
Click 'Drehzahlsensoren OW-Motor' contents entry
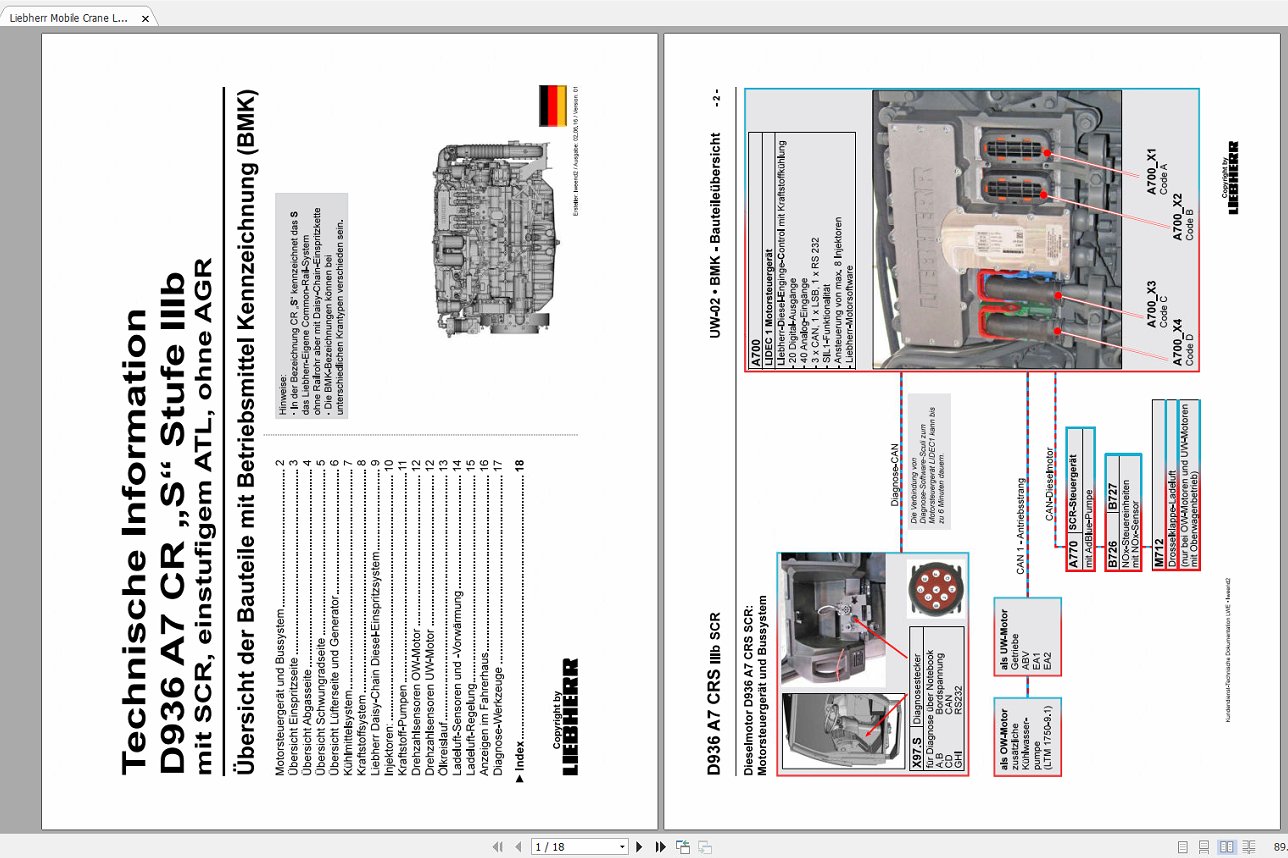[x=417, y=616]
